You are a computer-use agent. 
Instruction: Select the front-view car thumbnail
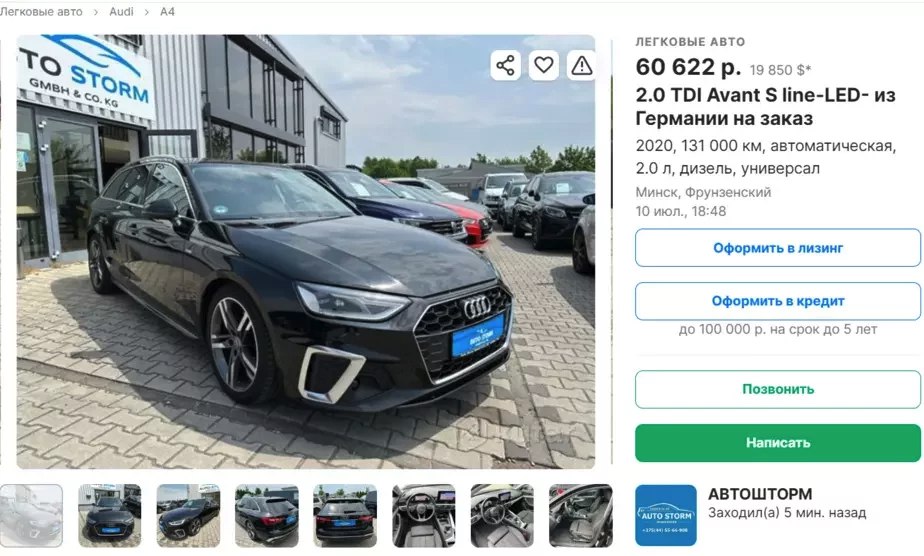pyautogui.click(x=110, y=516)
